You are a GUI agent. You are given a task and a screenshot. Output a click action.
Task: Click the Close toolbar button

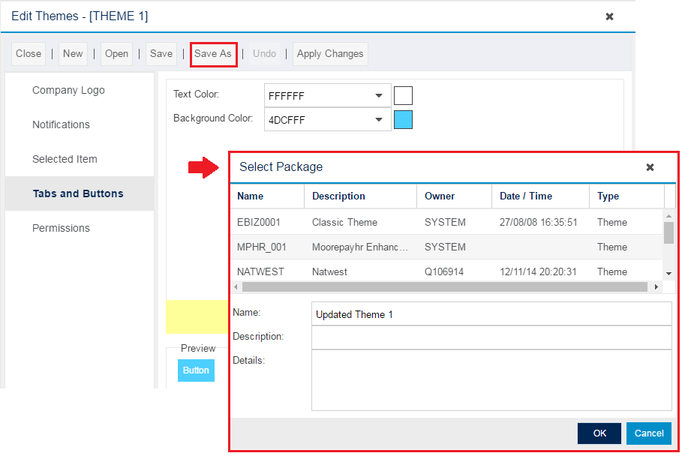pyautogui.click(x=29, y=54)
